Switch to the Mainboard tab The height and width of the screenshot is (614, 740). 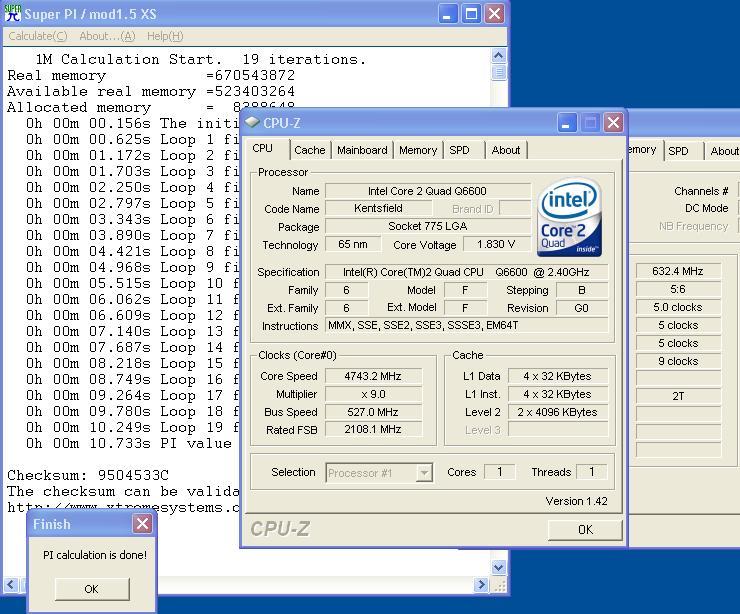click(362, 150)
